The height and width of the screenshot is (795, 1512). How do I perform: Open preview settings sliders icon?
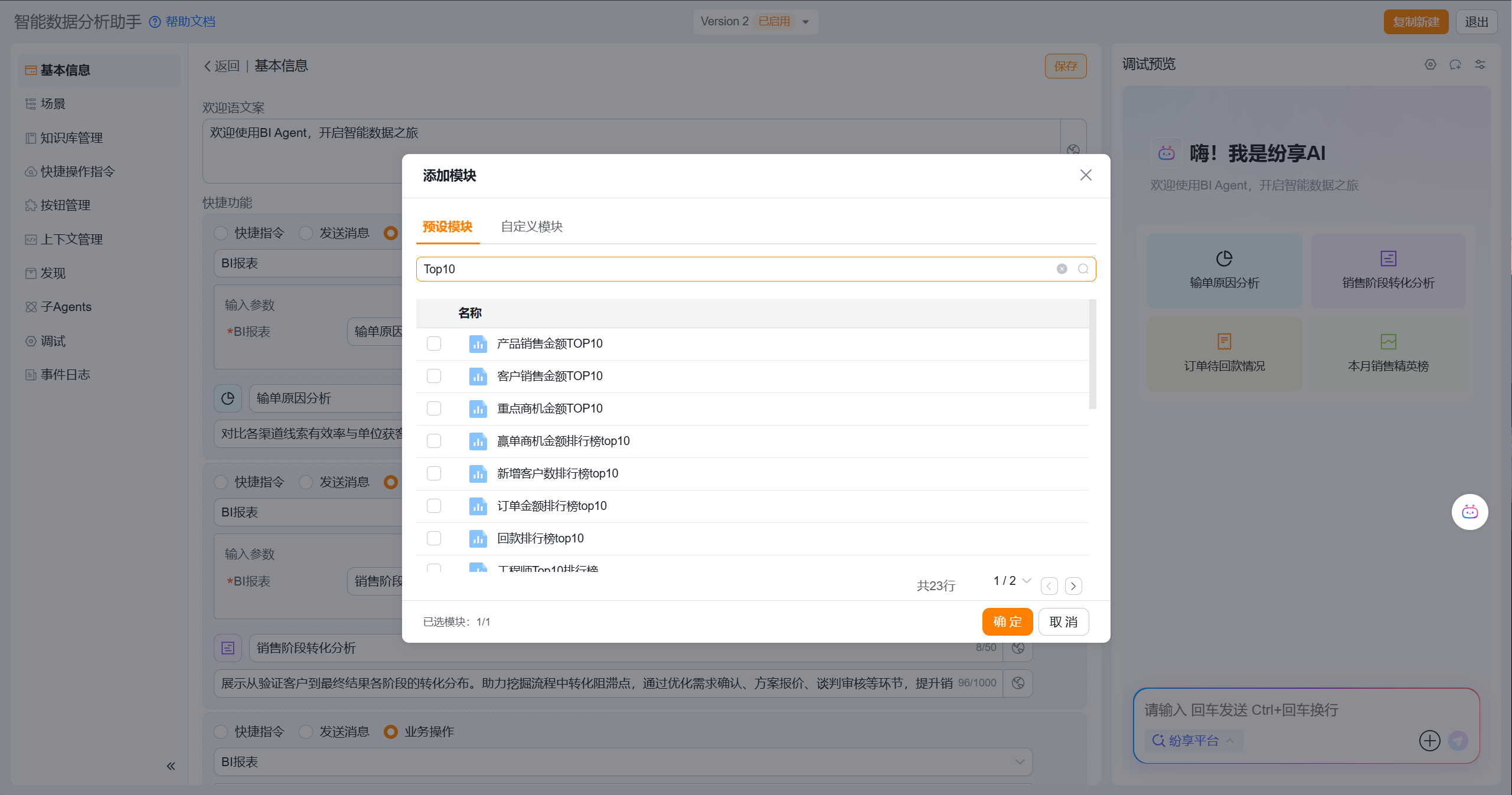[x=1480, y=64]
